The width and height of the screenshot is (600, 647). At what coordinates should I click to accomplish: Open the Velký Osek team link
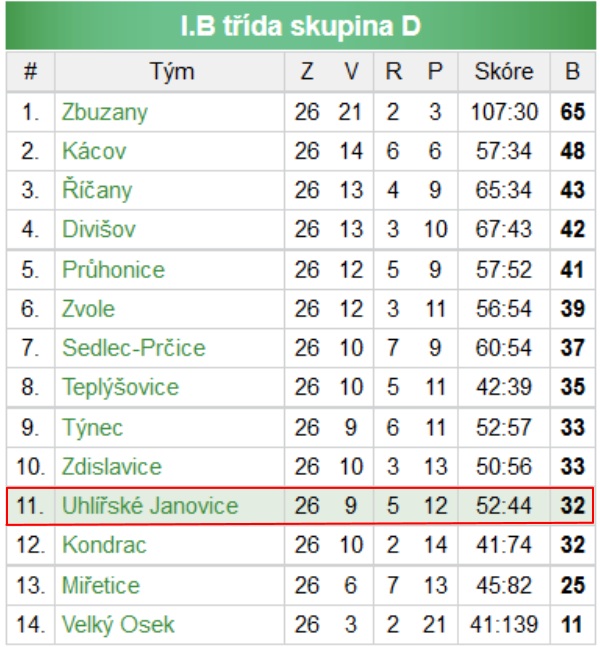(118, 625)
